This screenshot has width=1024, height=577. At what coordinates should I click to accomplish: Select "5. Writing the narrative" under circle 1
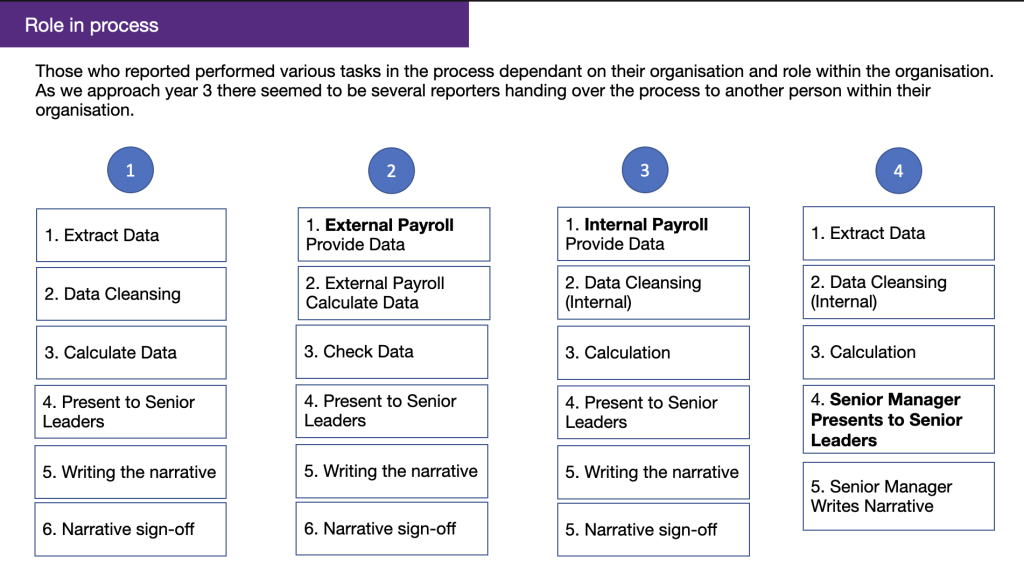coord(131,472)
